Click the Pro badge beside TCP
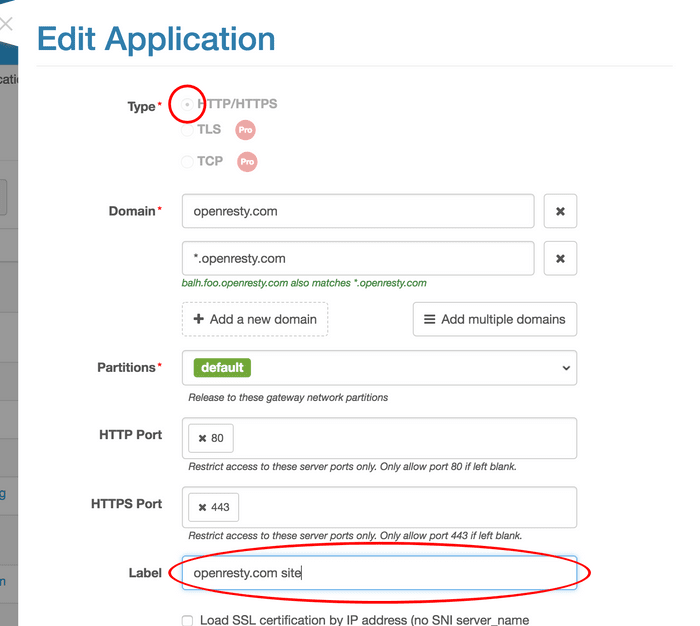Image resolution: width=700 pixels, height=626 pixels. click(x=247, y=162)
